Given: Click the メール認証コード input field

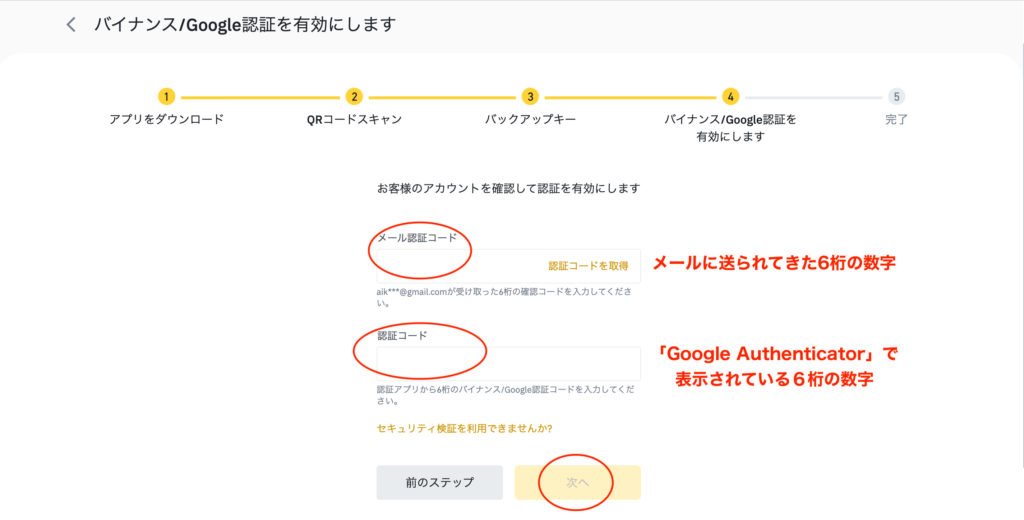Looking at the screenshot, I should (508, 266).
